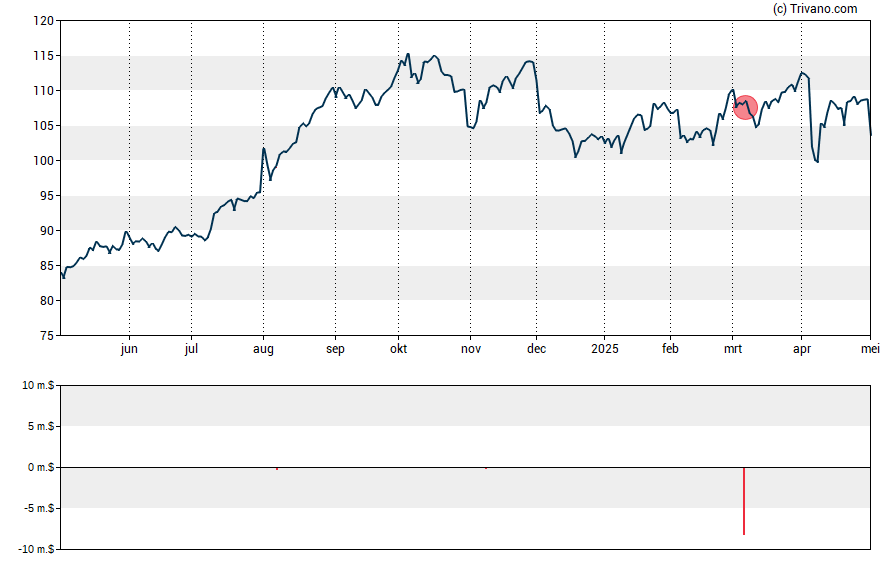The height and width of the screenshot is (565, 888).
Task: Click the 'nov' month label
Action: [471, 349]
